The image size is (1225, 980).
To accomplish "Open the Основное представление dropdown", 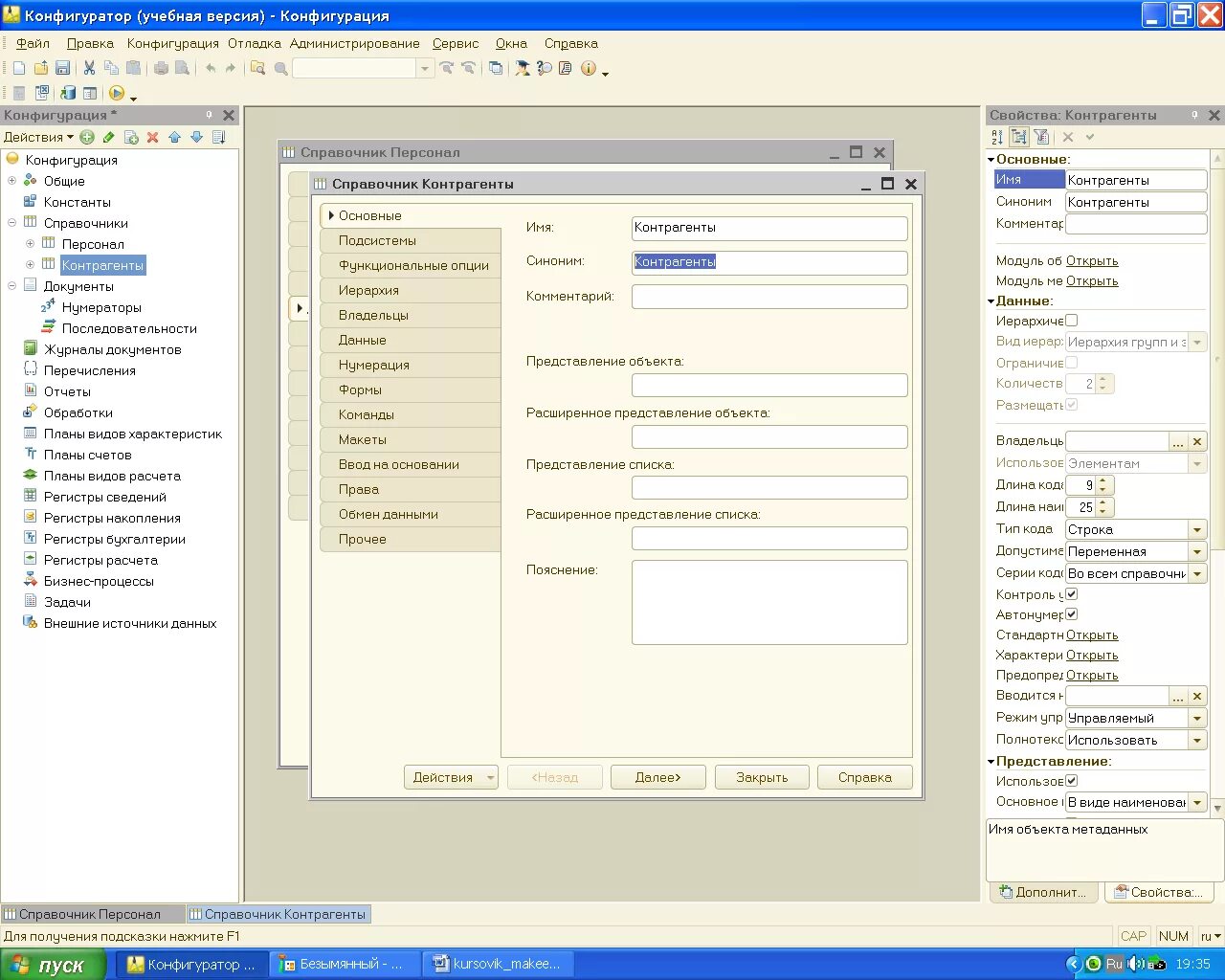I will click(1197, 802).
